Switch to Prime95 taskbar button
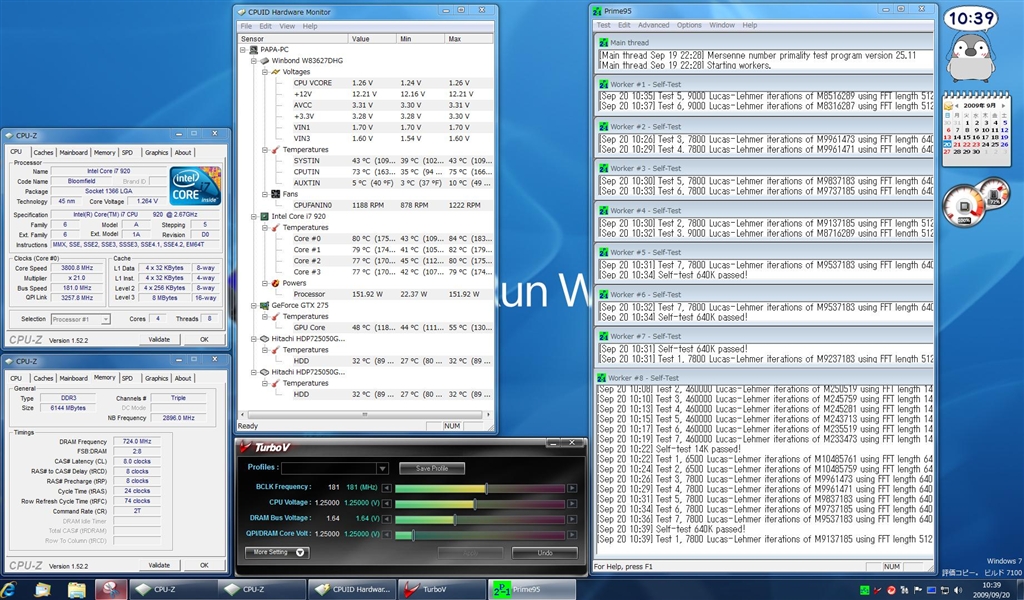Viewport: 1024px width, 600px height. coord(532,589)
